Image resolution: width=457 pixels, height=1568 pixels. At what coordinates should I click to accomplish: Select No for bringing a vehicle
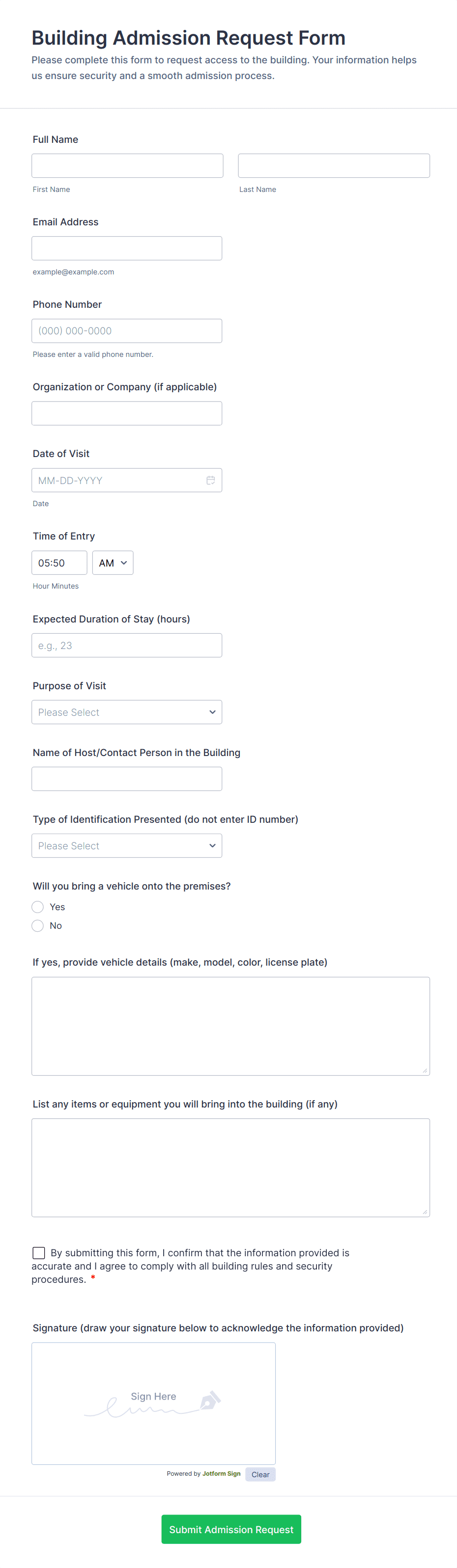click(x=38, y=926)
